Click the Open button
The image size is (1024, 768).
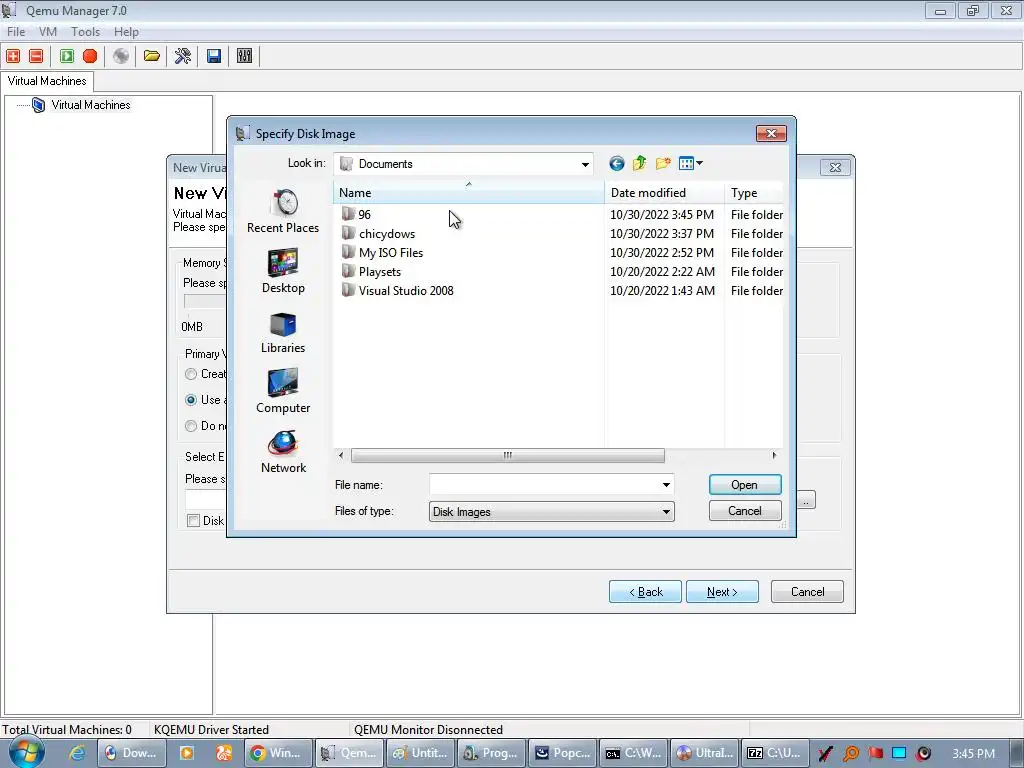pyautogui.click(x=745, y=485)
